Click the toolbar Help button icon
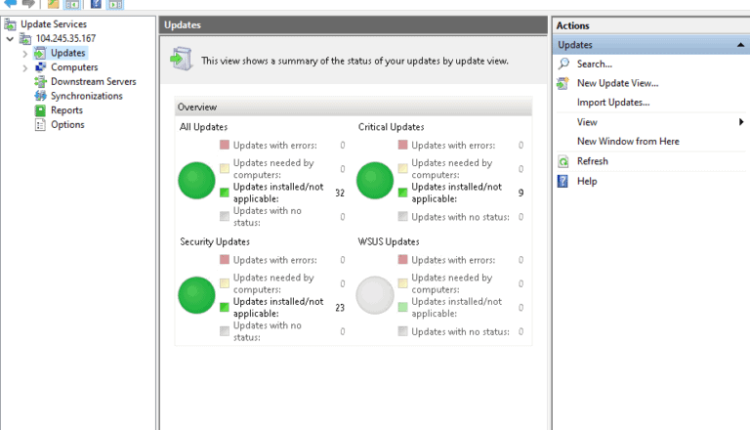Viewport: 750px width, 430px height. point(97,4)
